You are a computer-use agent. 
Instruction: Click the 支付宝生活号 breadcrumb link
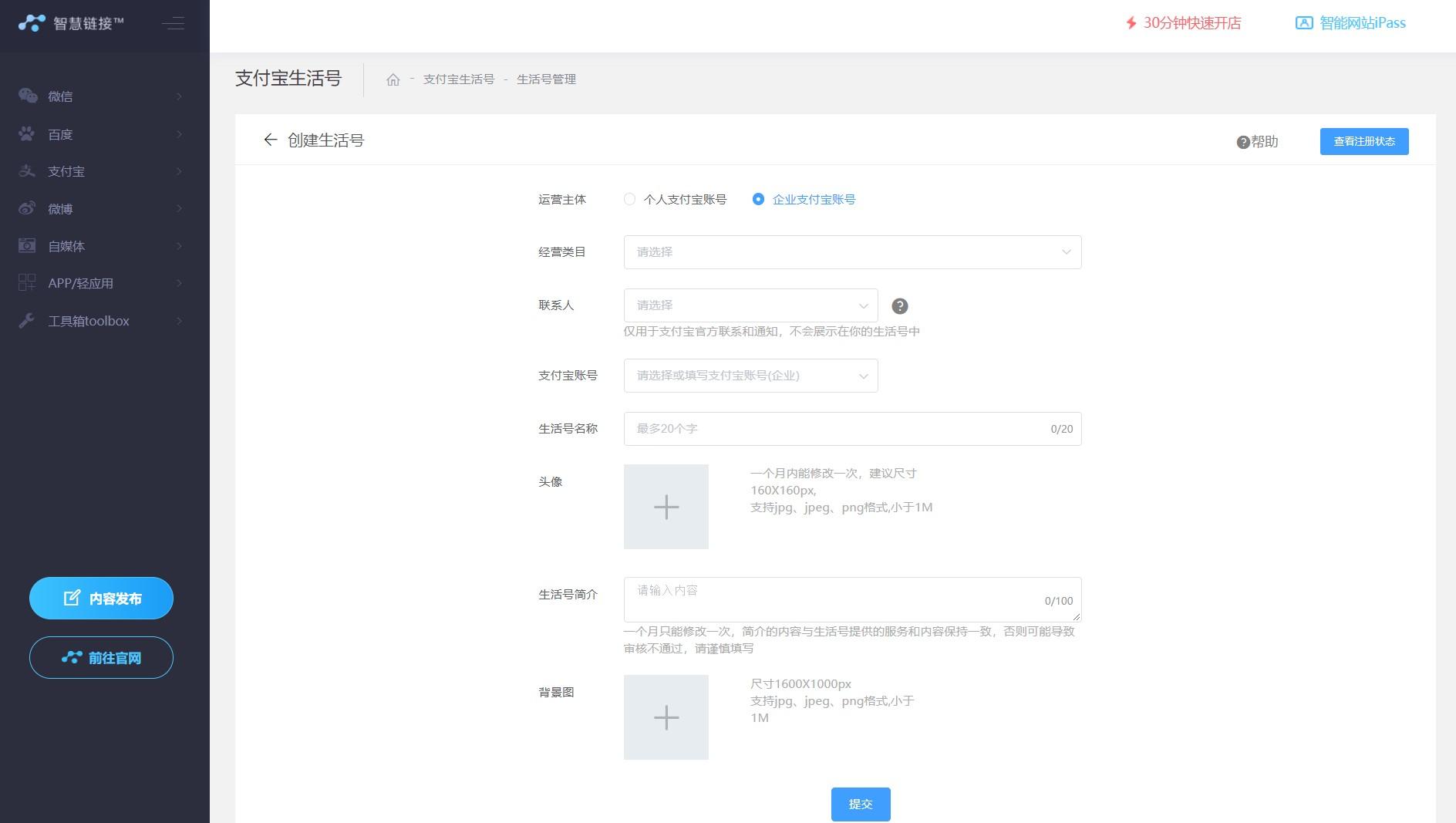tap(458, 79)
